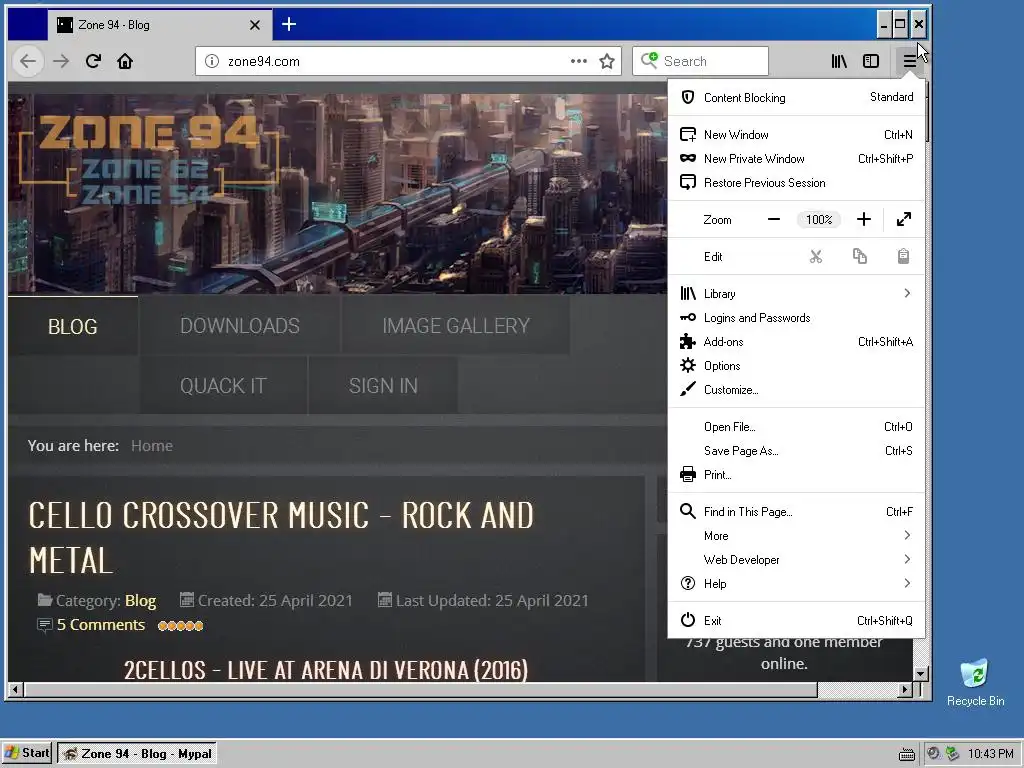Image resolution: width=1024 pixels, height=768 pixels.
Task: Choose Customize... from the menu
Action: tap(796, 390)
